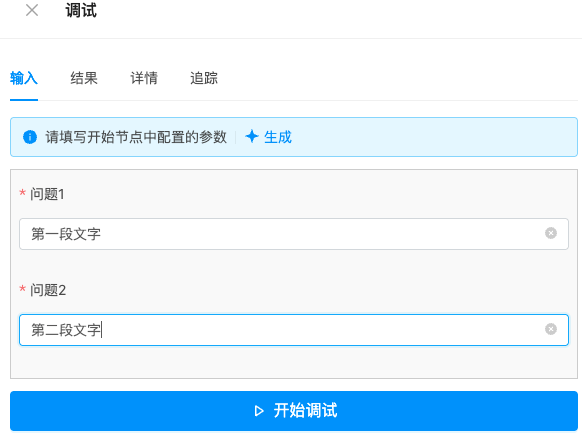Click the 问题1 field label

click(47, 194)
